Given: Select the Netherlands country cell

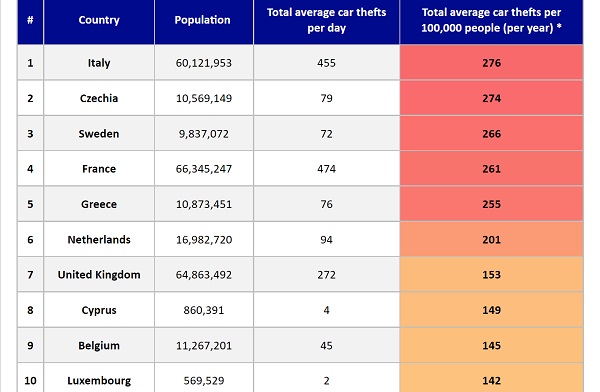Looking at the screenshot, I should click(99, 240).
